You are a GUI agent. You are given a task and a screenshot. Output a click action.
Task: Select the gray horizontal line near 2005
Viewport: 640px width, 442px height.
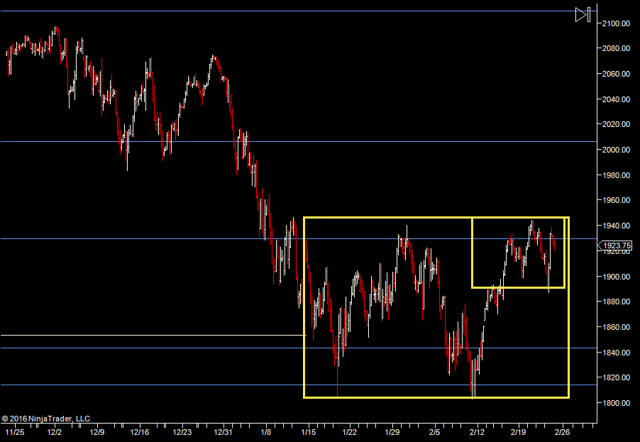point(150,142)
